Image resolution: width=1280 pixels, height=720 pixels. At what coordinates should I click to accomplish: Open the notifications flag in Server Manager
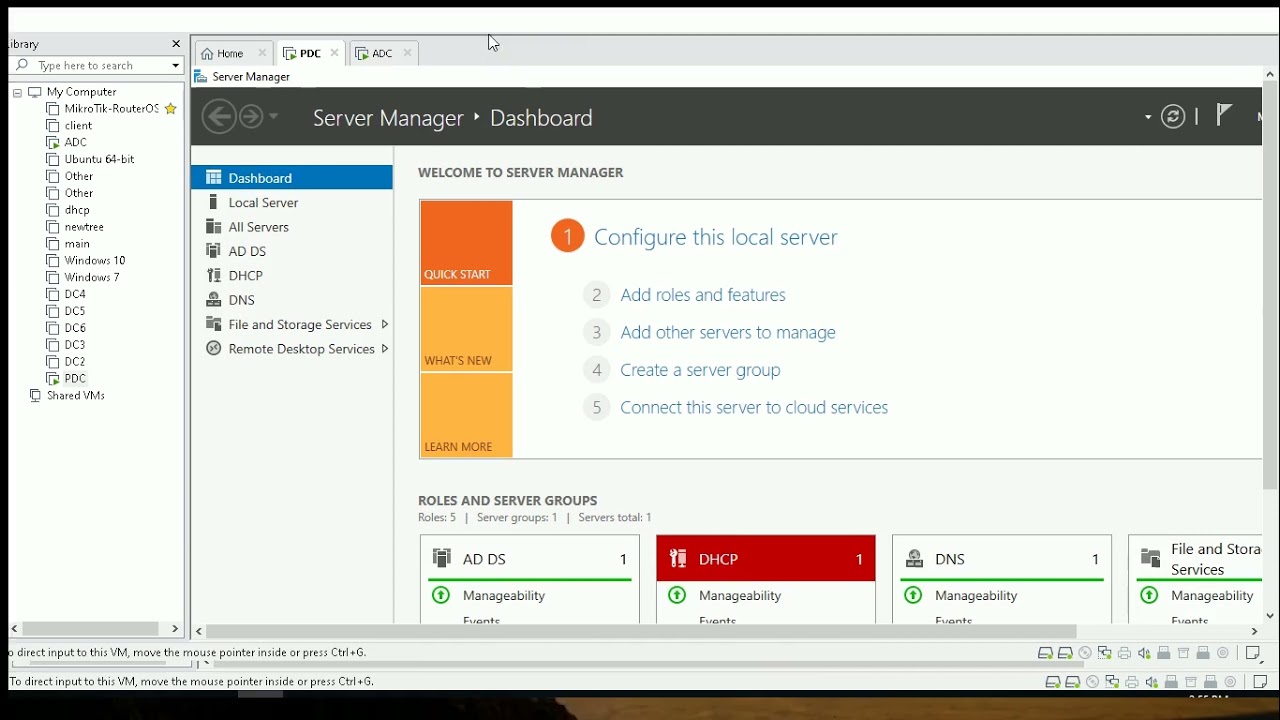tap(1224, 115)
